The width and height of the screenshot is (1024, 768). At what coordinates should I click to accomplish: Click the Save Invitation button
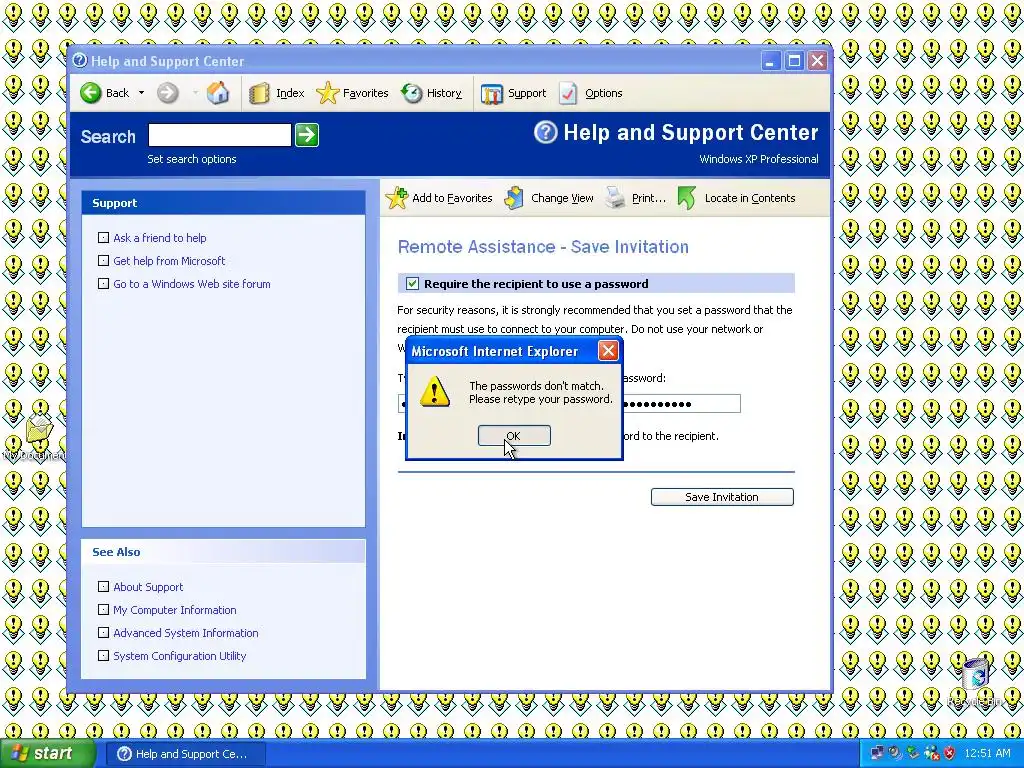[722, 497]
